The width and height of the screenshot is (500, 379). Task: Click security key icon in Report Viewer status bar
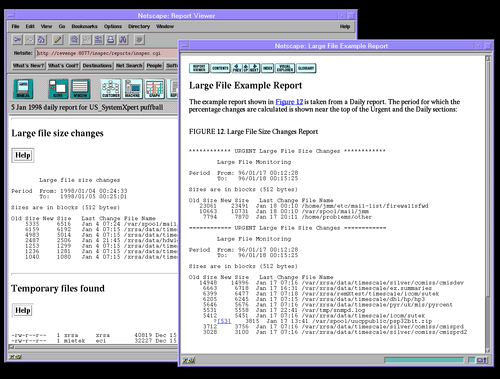15,356
